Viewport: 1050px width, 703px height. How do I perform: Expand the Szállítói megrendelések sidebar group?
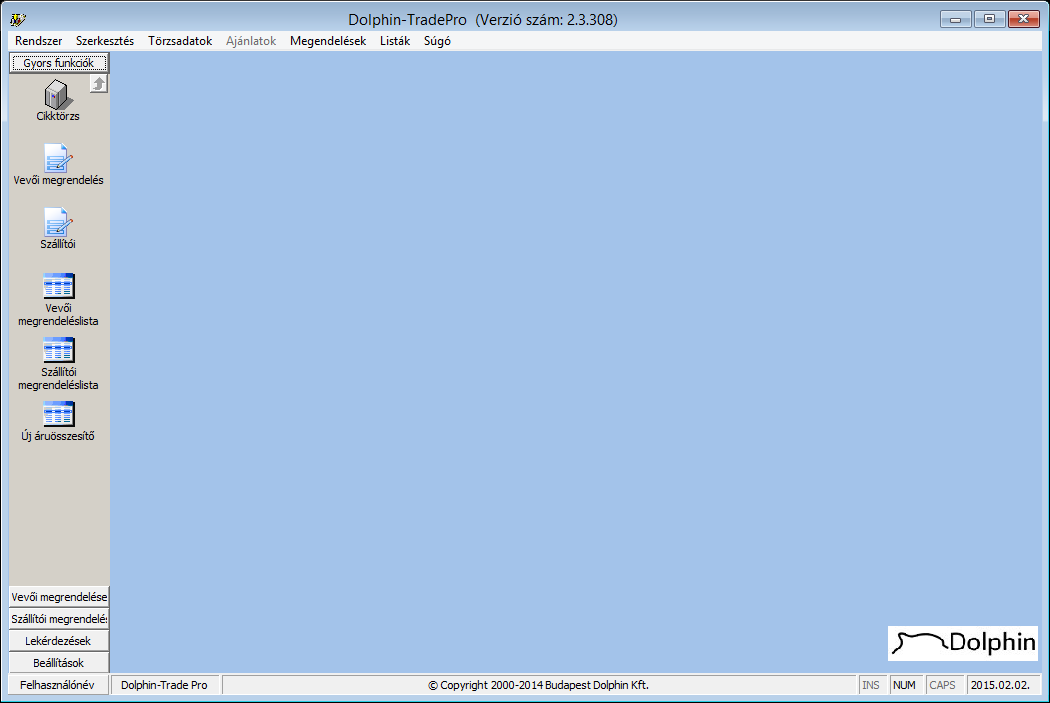point(59,619)
